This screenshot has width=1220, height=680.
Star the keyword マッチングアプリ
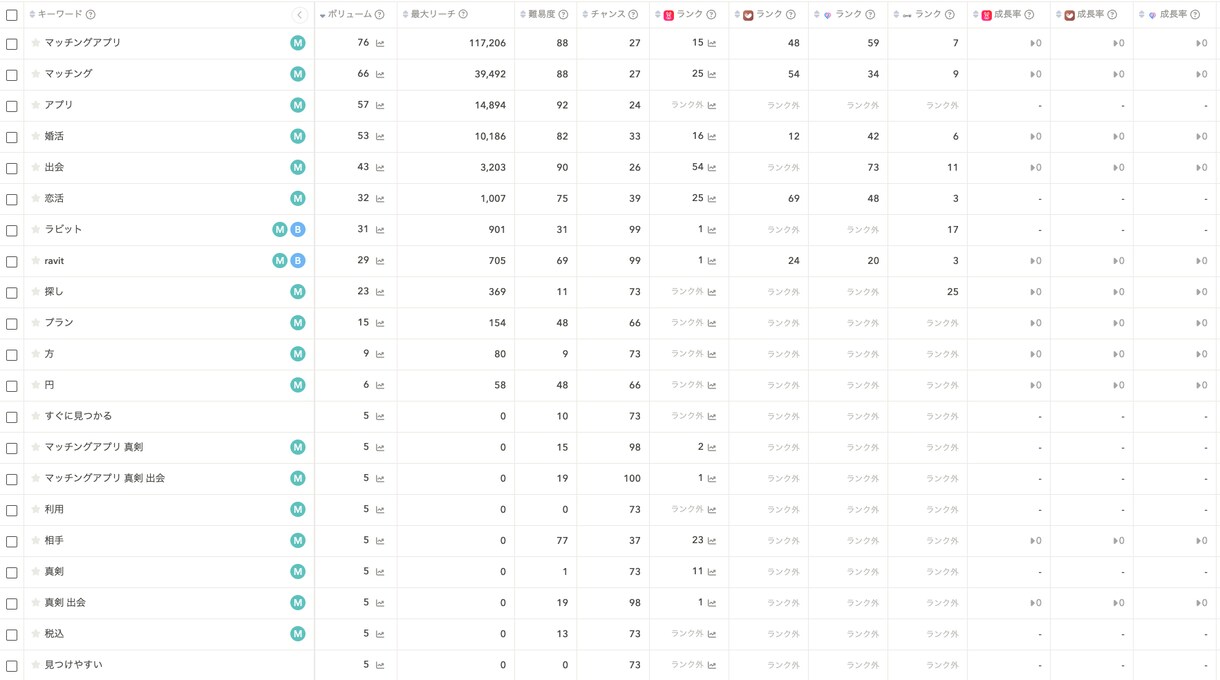(x=36, y=43)
